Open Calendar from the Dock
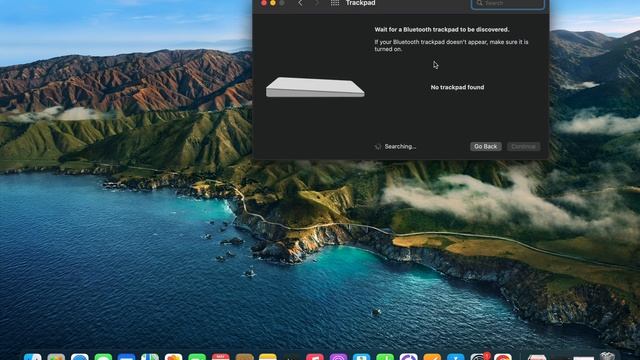This screenshot has width=640, height=360. pyautogui.click(x=220, y=357)
